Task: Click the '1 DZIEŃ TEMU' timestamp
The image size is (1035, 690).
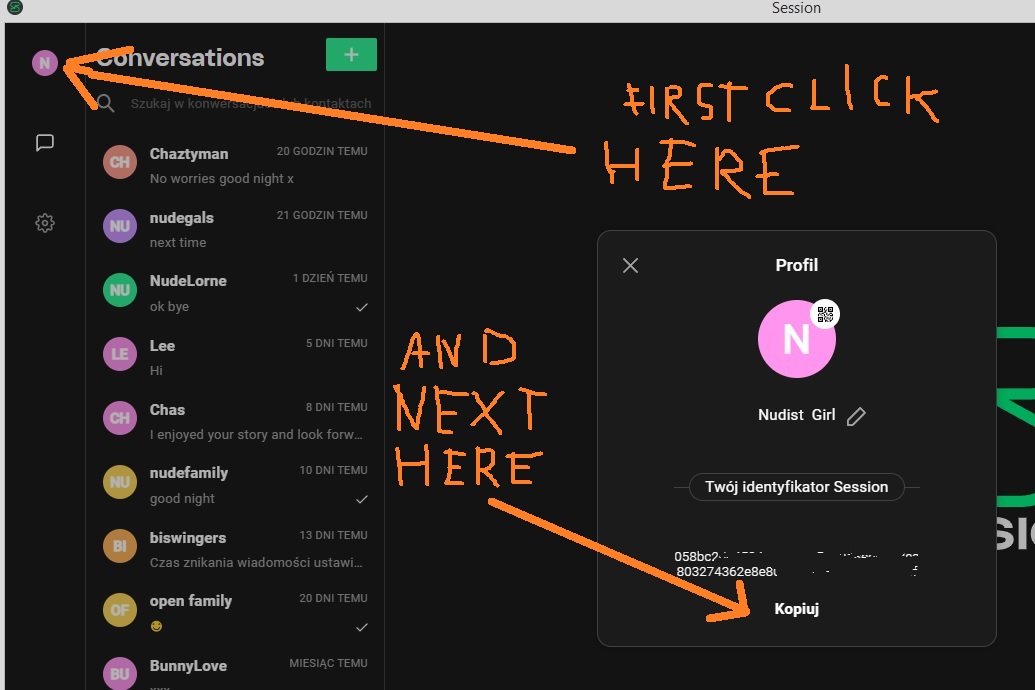Action: [x=330, y=278]
